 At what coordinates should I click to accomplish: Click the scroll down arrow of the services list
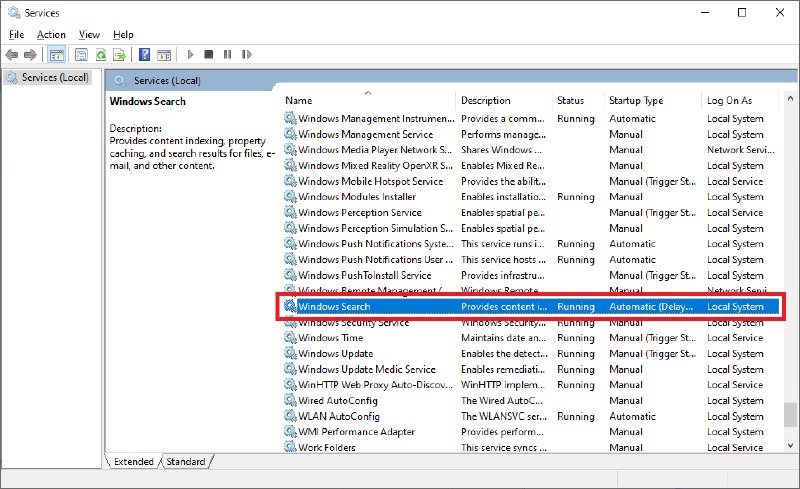pos(790,446)
